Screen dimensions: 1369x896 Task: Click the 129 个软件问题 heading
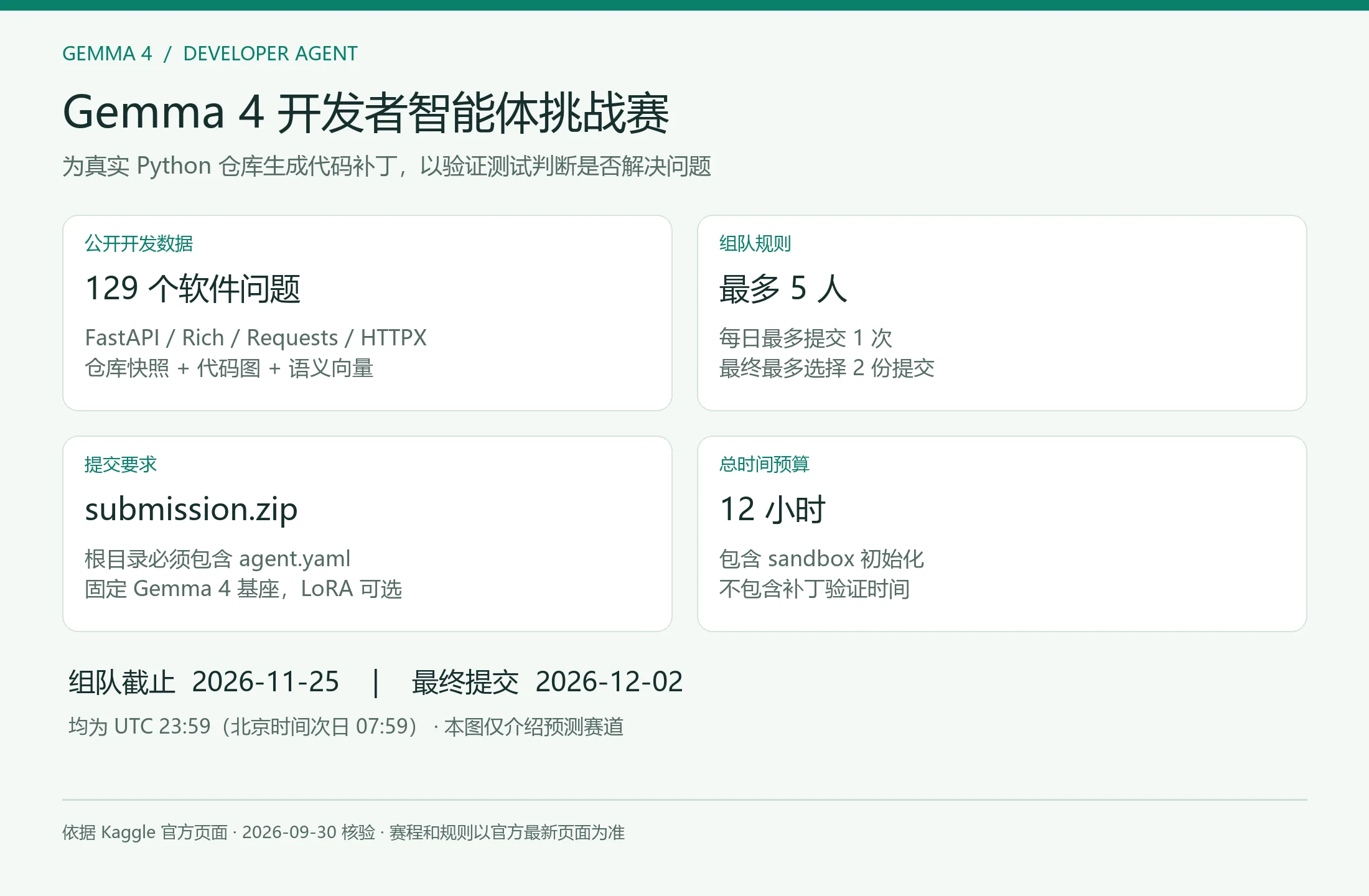193,288
